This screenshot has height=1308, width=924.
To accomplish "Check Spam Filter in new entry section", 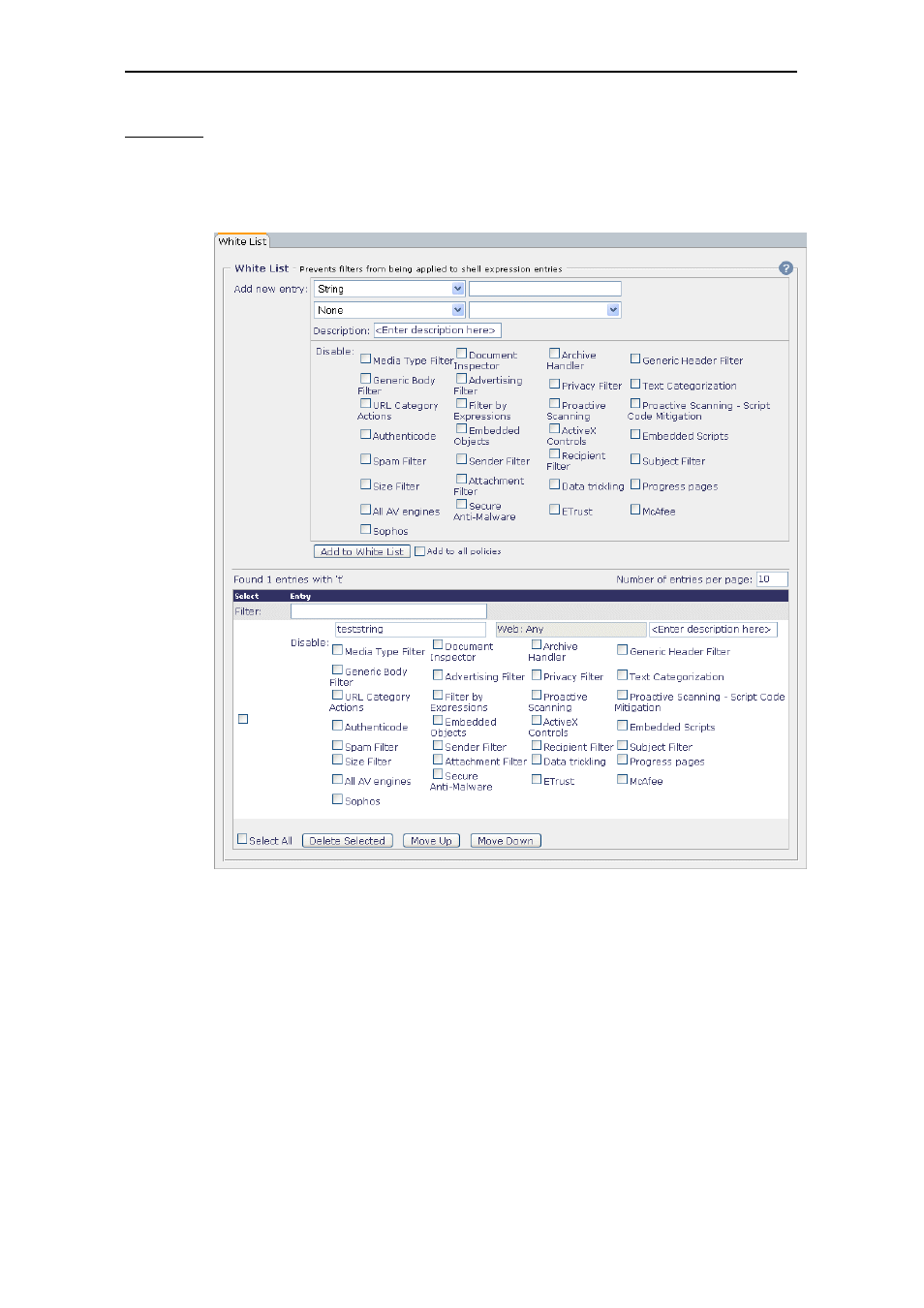I will pyautogui.click(x=366, y=459).
